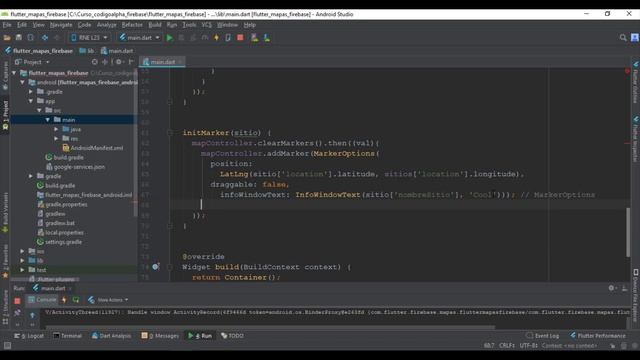The image size is (640, 360).
Task: Click the Sync files icon in toolbar
Action: pyautogui.click(x=31, y=38)
